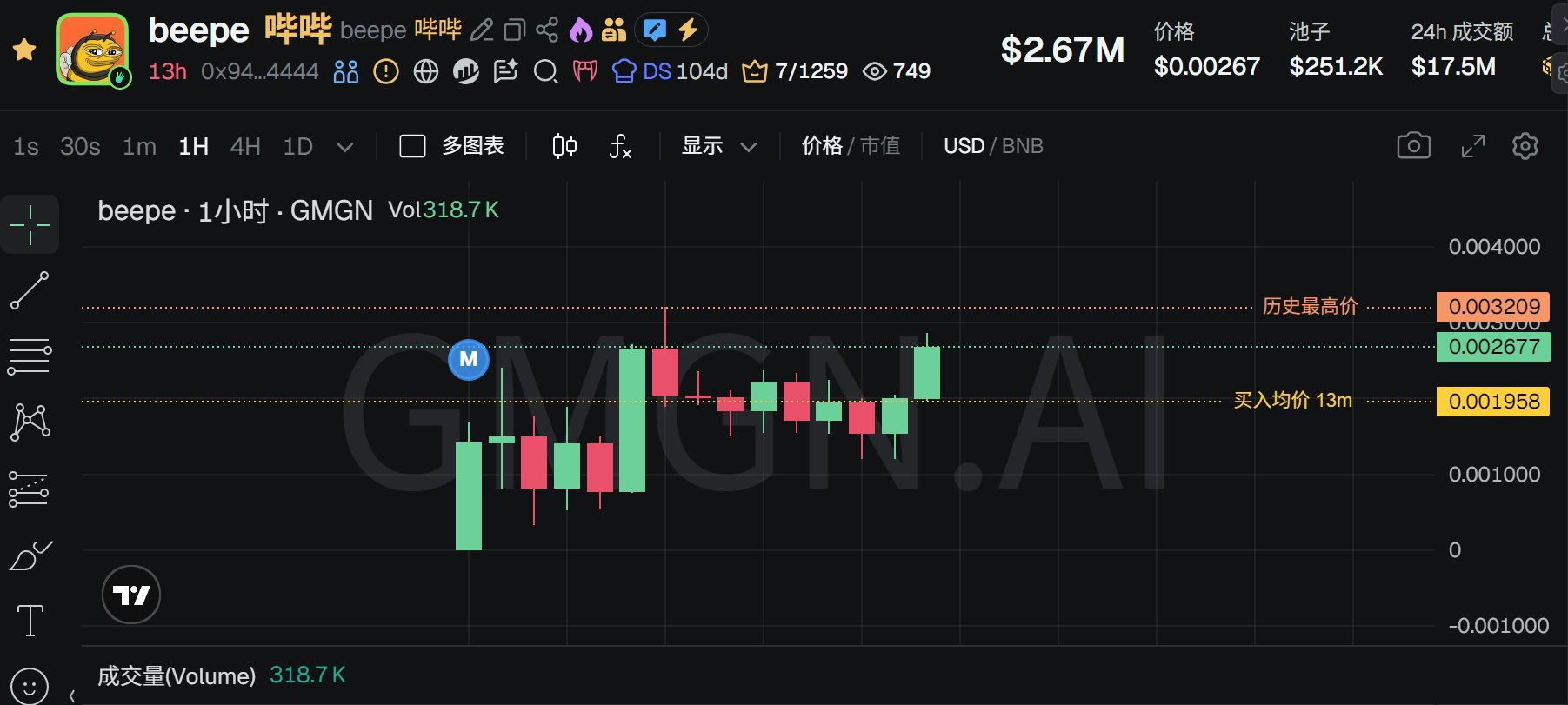
Task: Toggle the favorite star for beepe
Action: pos(24,50)
